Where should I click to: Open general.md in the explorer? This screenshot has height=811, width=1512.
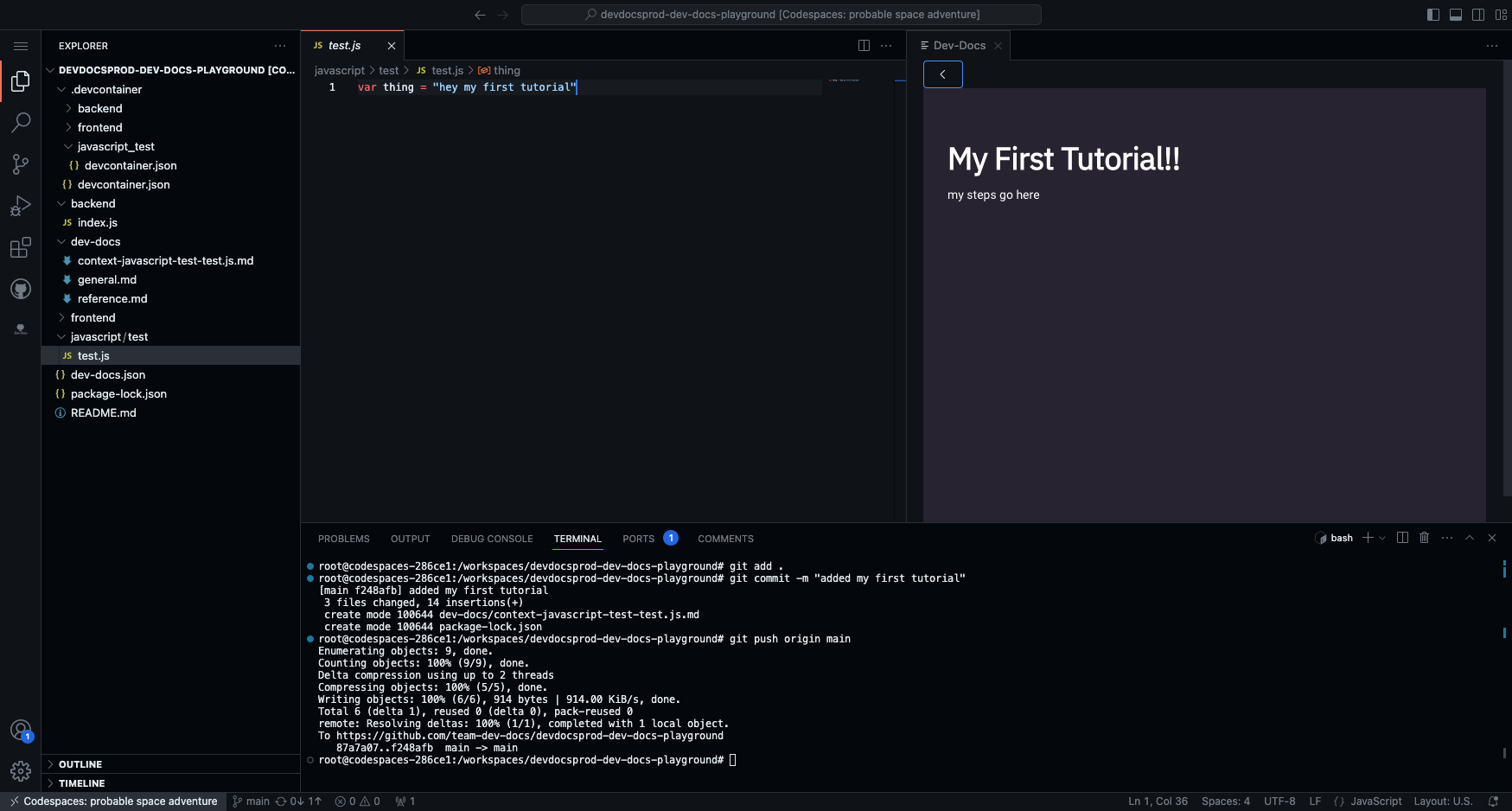click(x=107, y=280)
